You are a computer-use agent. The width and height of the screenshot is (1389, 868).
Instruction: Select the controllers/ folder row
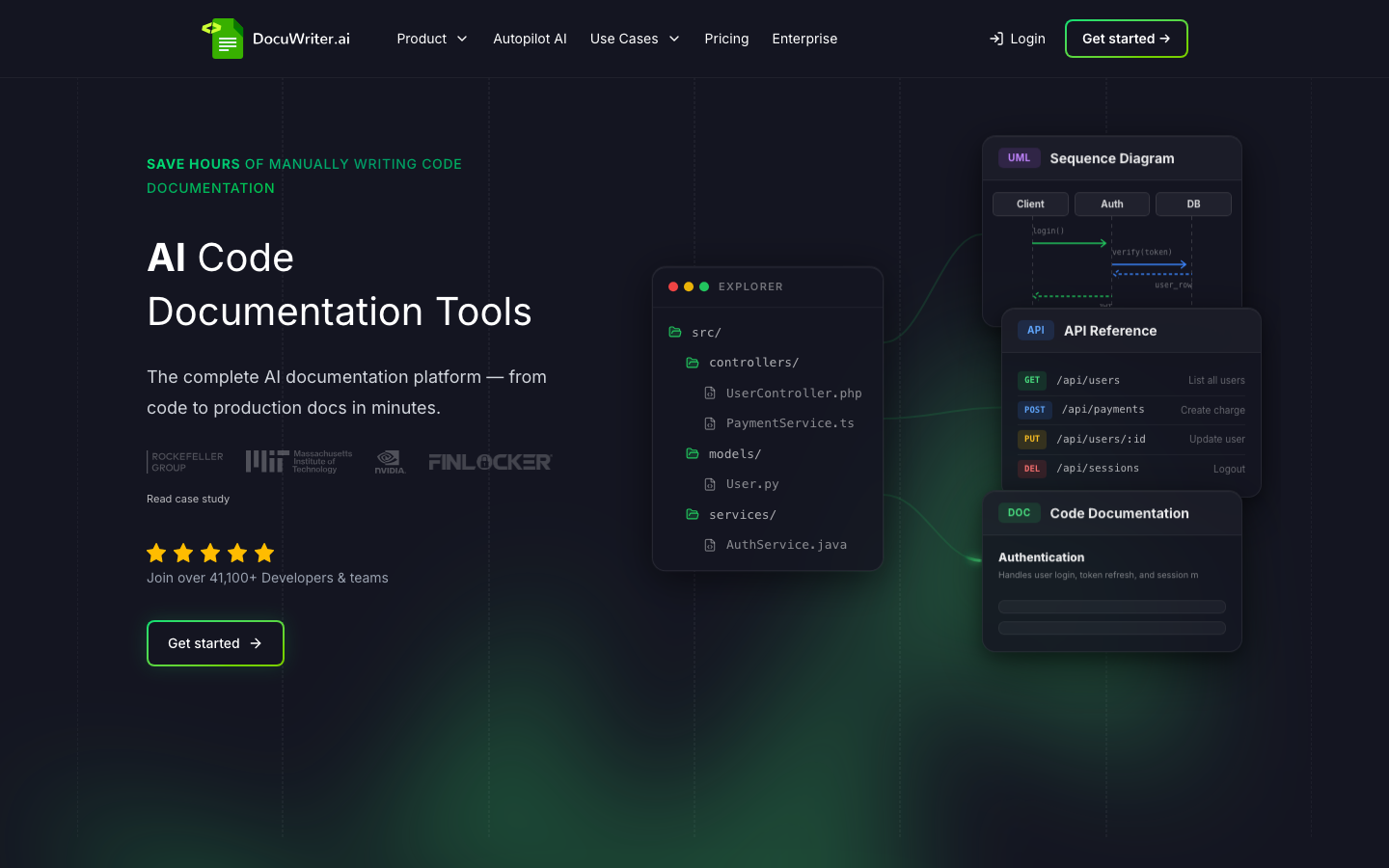pos(768,363)
